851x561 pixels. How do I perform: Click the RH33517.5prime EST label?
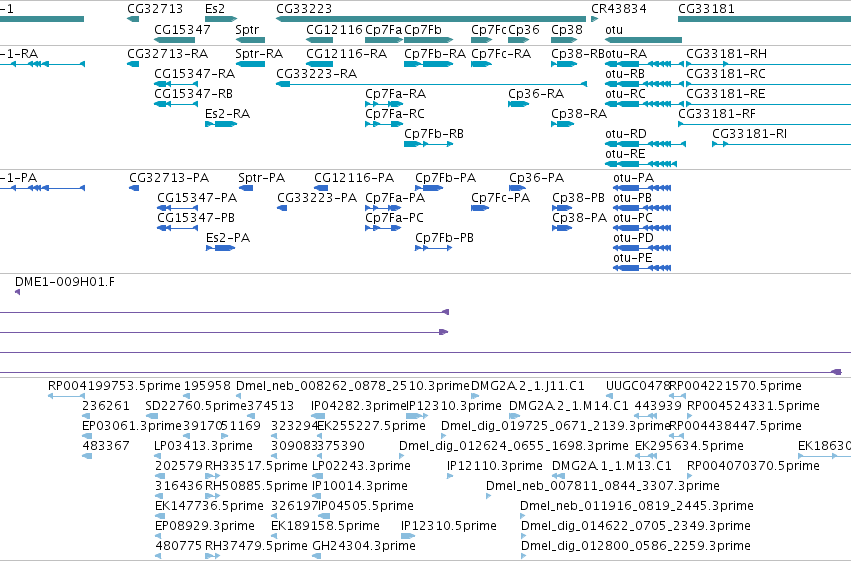click(256, 466)
